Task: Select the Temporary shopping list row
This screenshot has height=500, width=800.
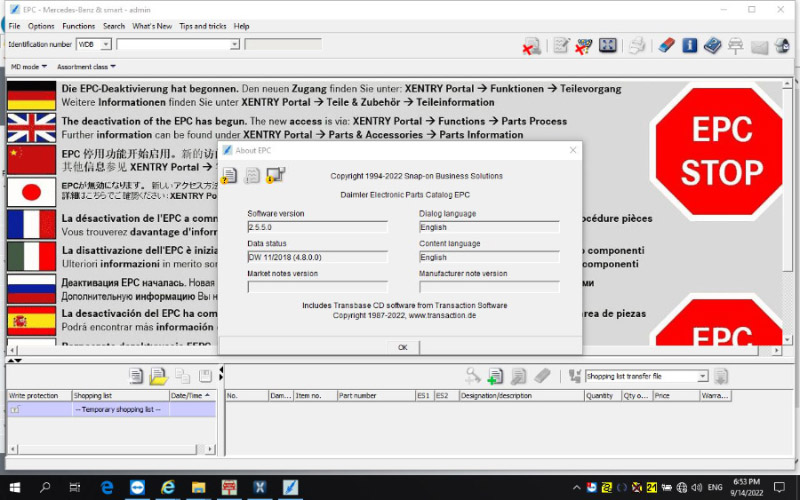Action: point(112,409)
